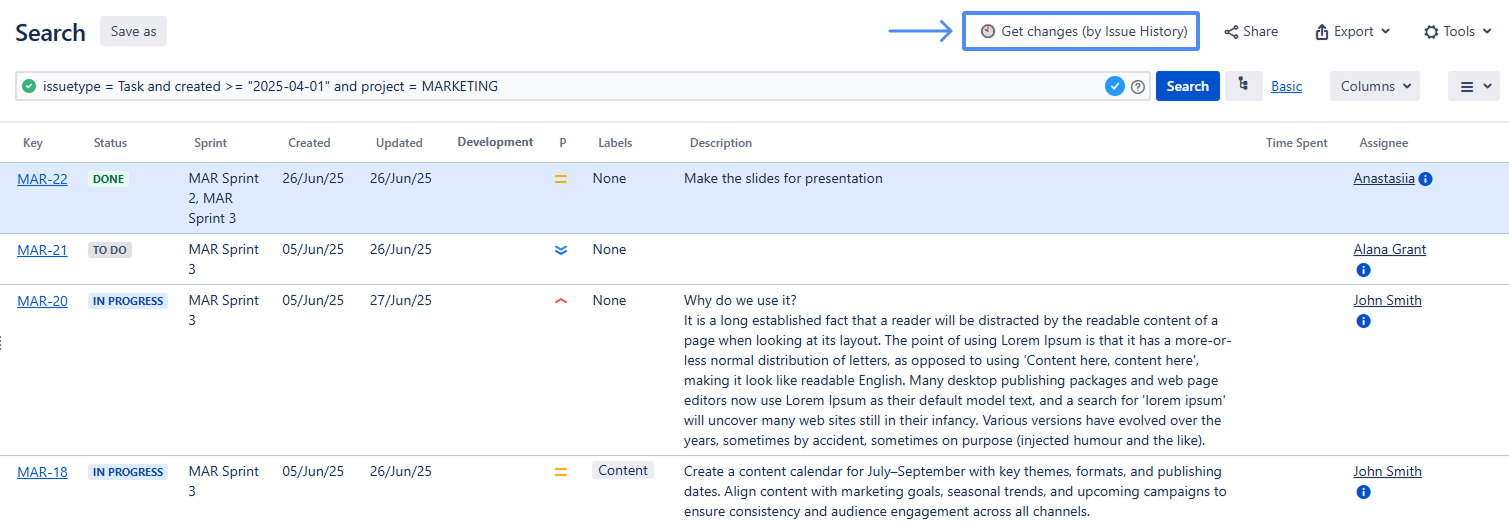Viewport: 1509px width, 525px height.
Task: Click the Content label on MAR-18
Action: (x=623, y=471)
